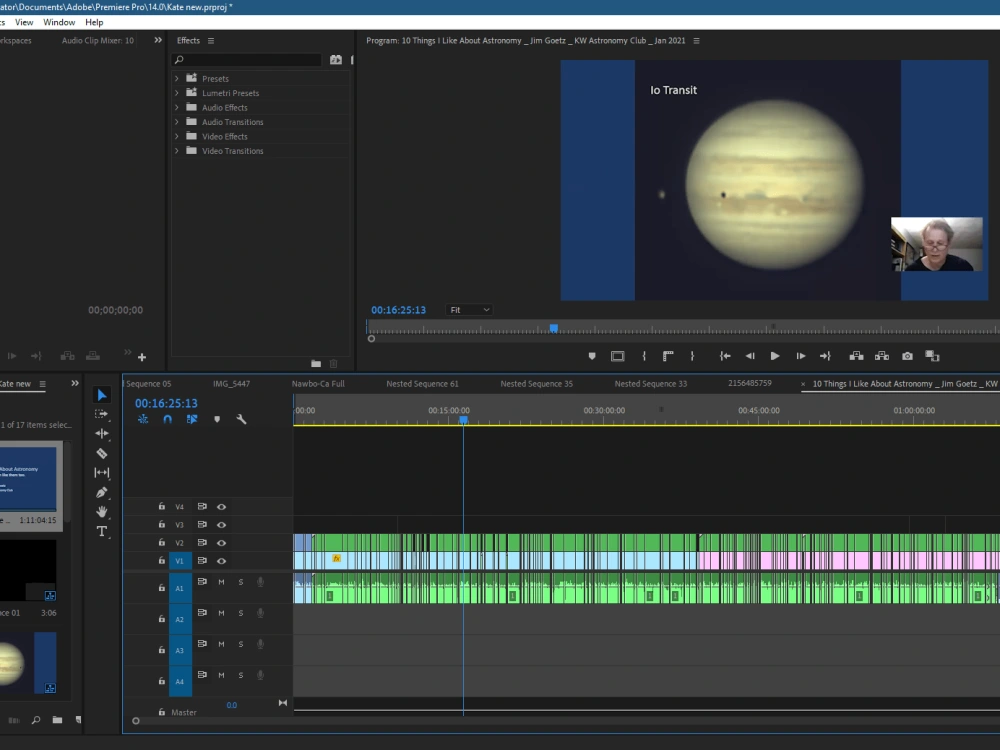The image size is (1000, 750).
Task: Select the Razor tool
Action: click(x=101, y=453)
